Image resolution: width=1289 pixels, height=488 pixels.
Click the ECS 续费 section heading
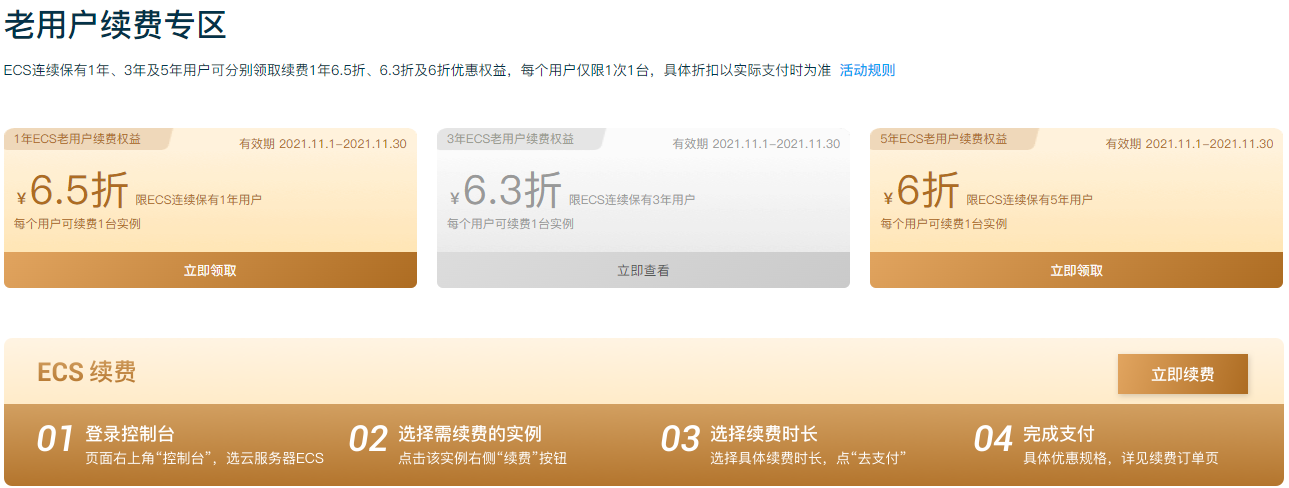[87, 373]
